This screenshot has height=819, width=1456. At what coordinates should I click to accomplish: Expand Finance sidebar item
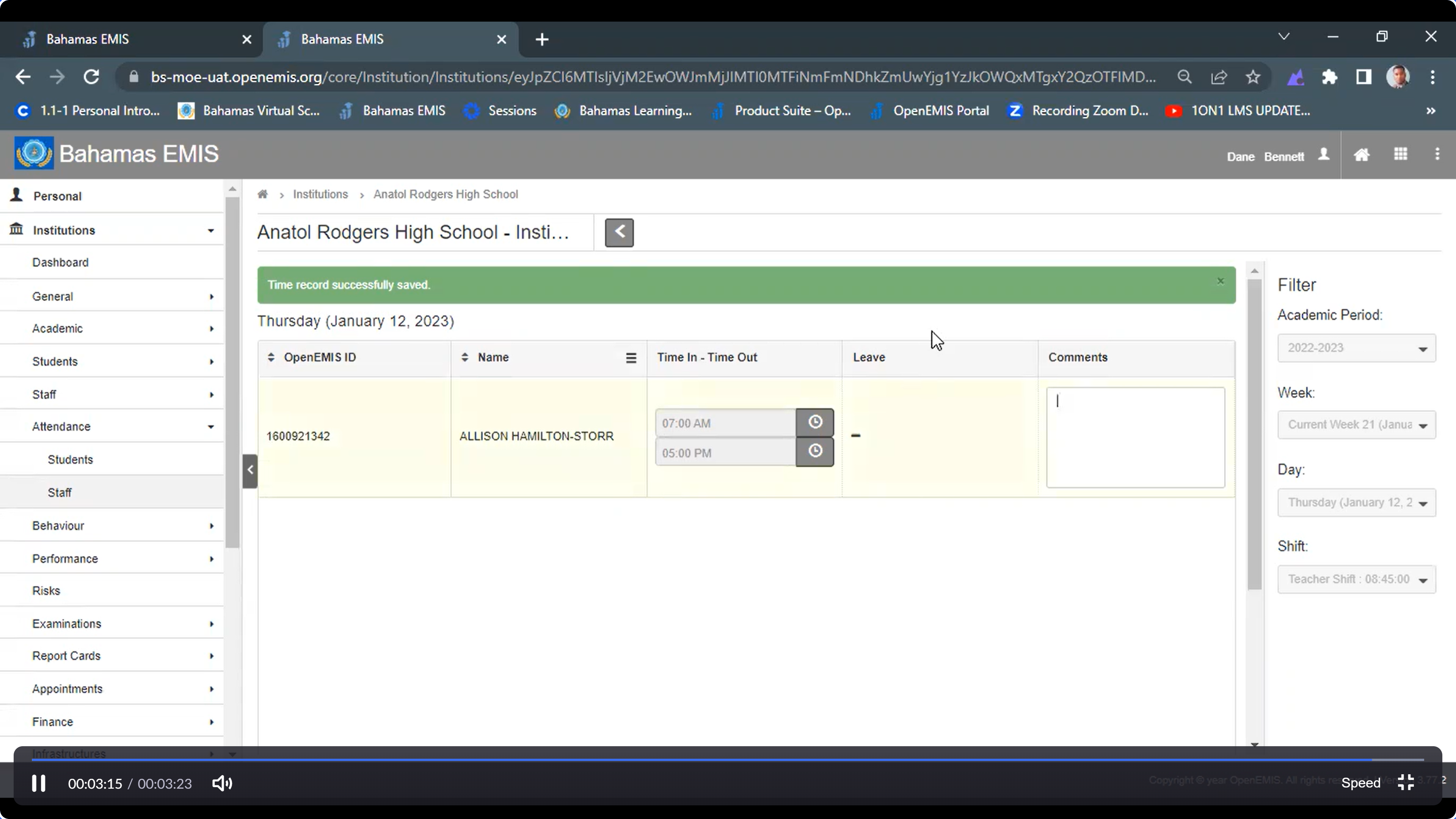click(x=112, y=722)
